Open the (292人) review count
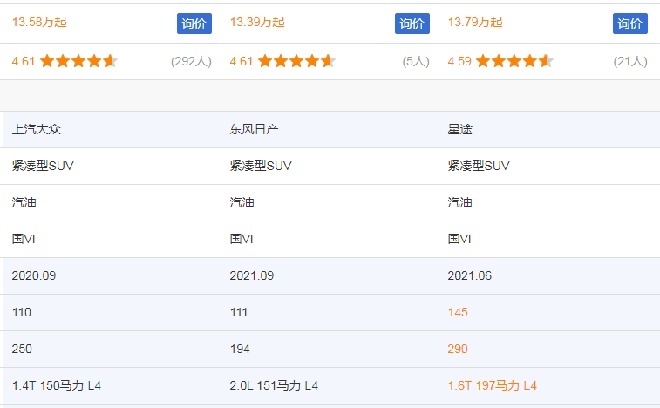 191,61
